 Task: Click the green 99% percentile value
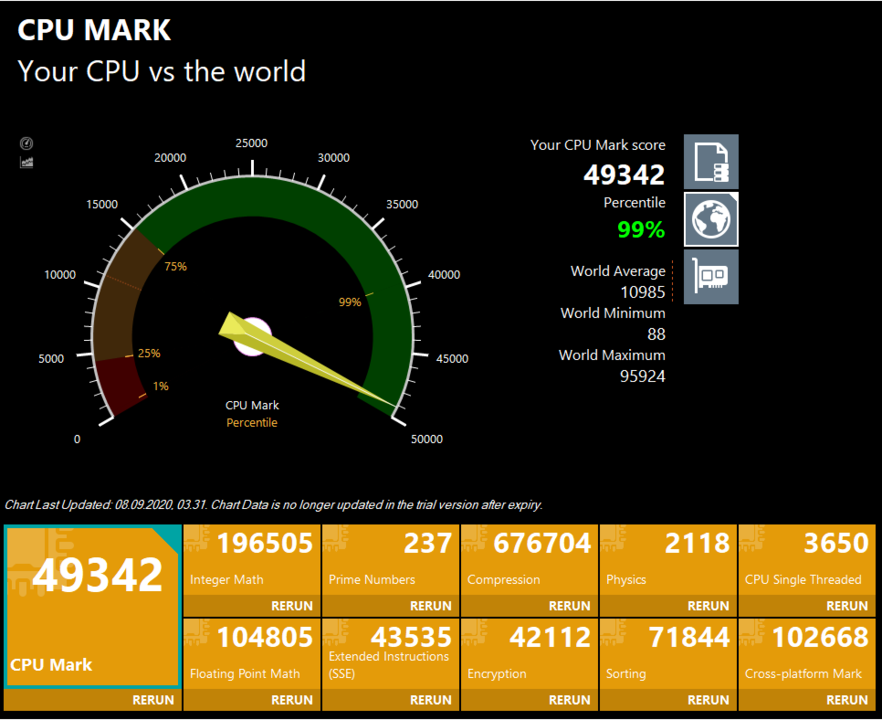(x=641, y=230)
